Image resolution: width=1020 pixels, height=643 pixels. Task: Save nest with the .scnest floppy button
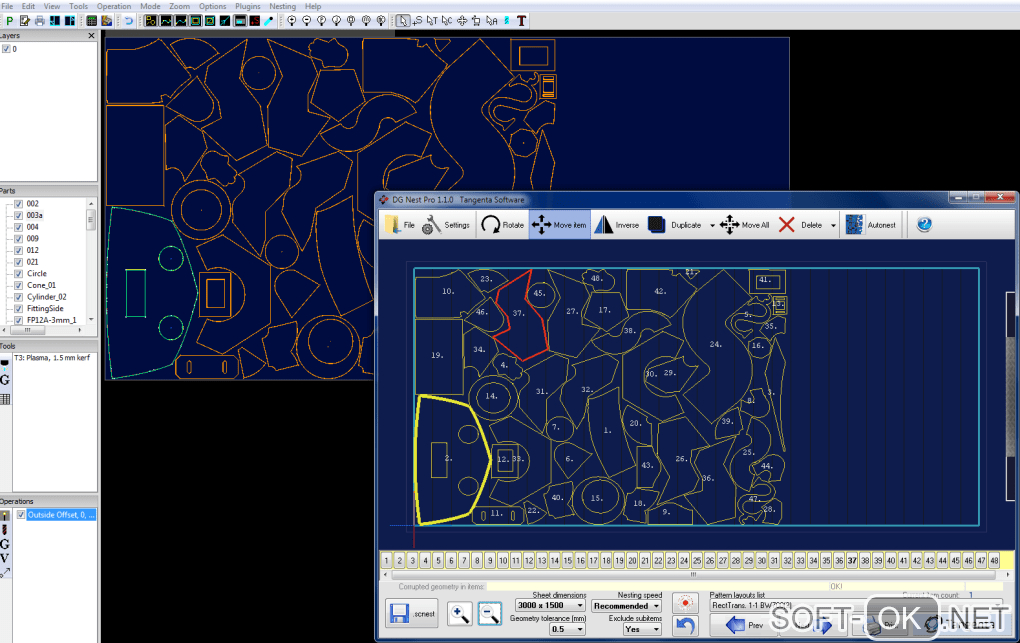pyautogui.click(x=412, y=613)
